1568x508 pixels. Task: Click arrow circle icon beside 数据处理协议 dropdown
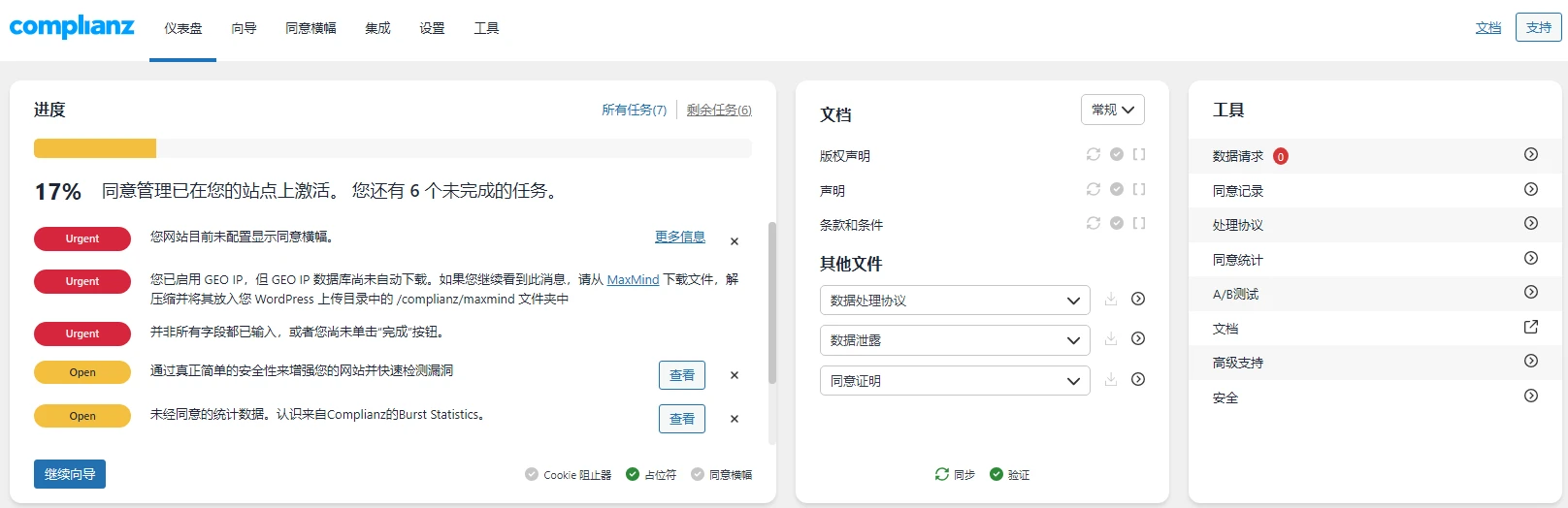1138,299
